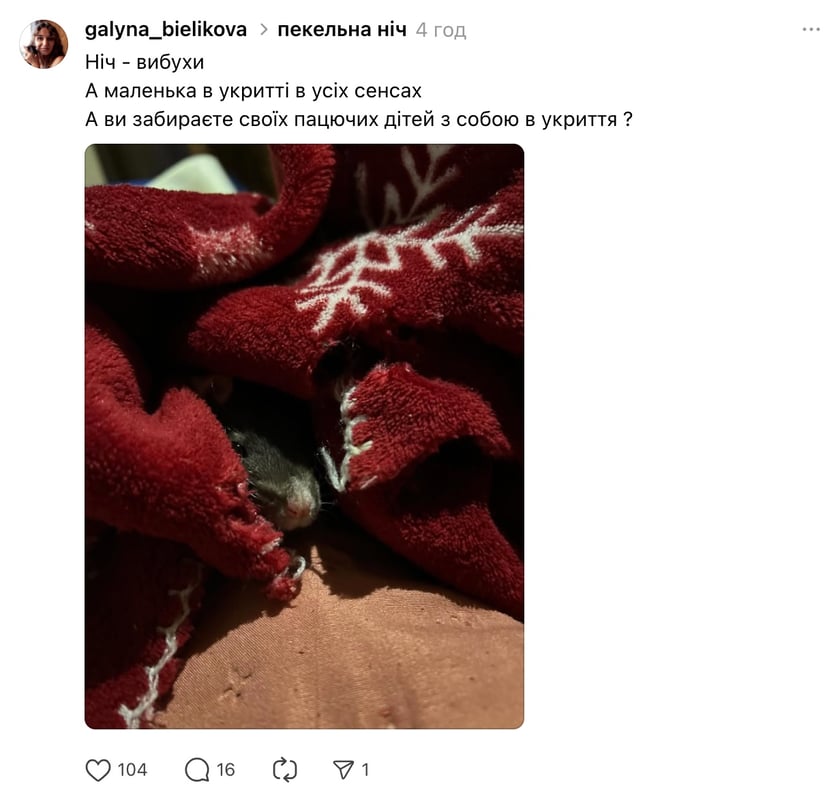Open the galyna_bielikova username link
The image size is (840, 790).
166,30
